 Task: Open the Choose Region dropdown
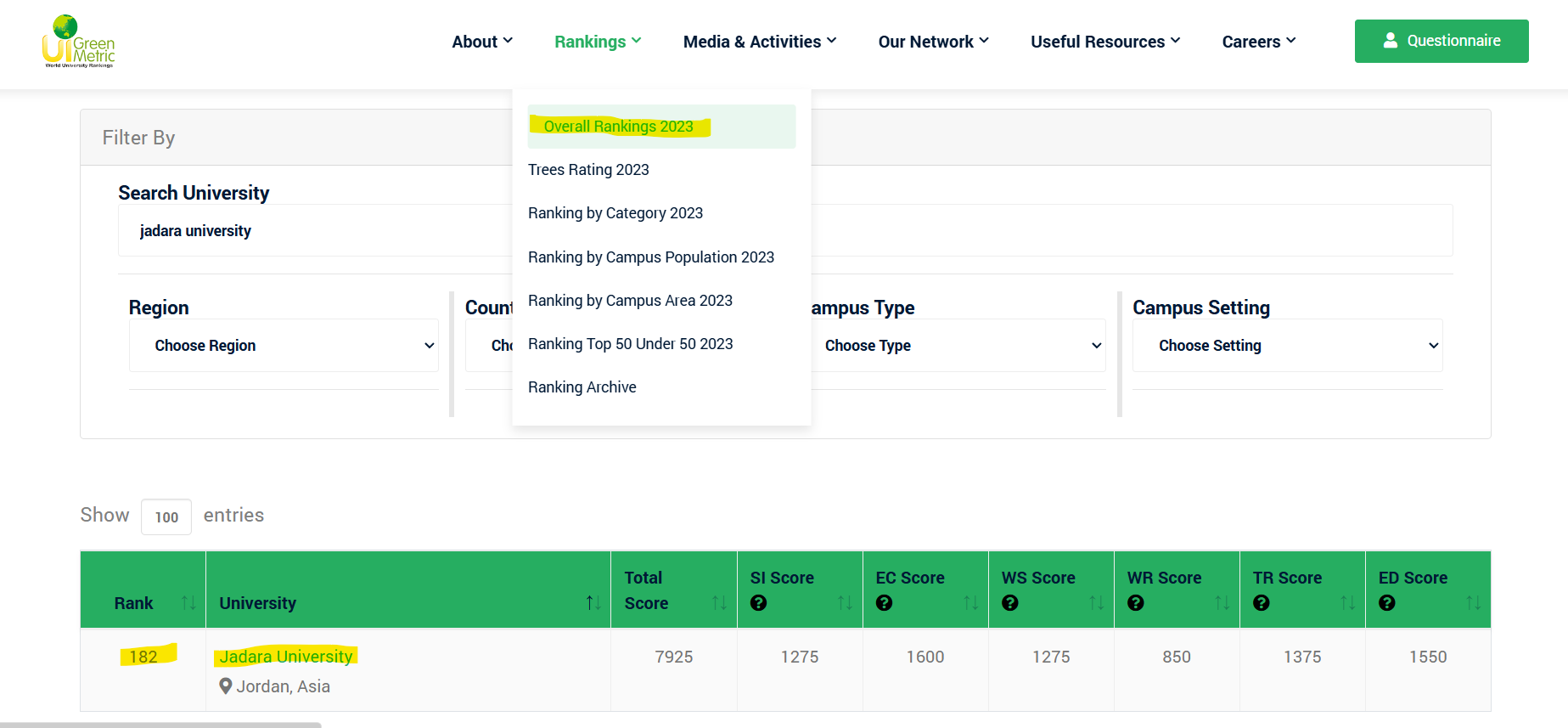(x=284, y=346)
